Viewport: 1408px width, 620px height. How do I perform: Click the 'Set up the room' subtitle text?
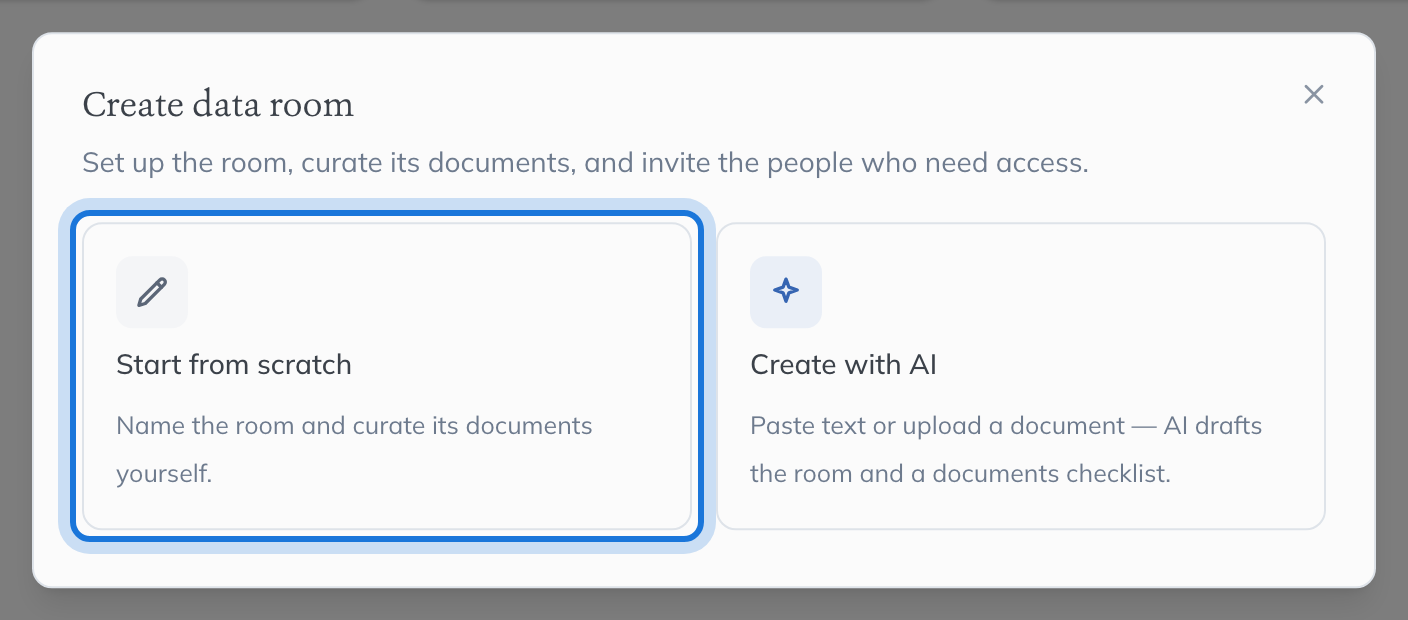click(585, 163)
